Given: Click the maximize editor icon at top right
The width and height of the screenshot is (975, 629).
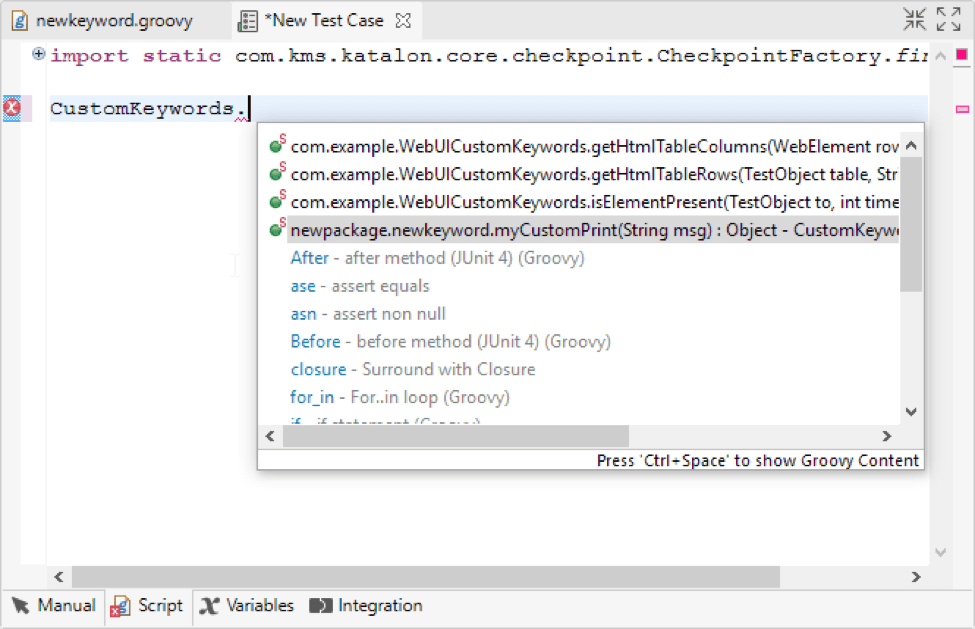Looking at the screenshot, I should pos(949,19).
